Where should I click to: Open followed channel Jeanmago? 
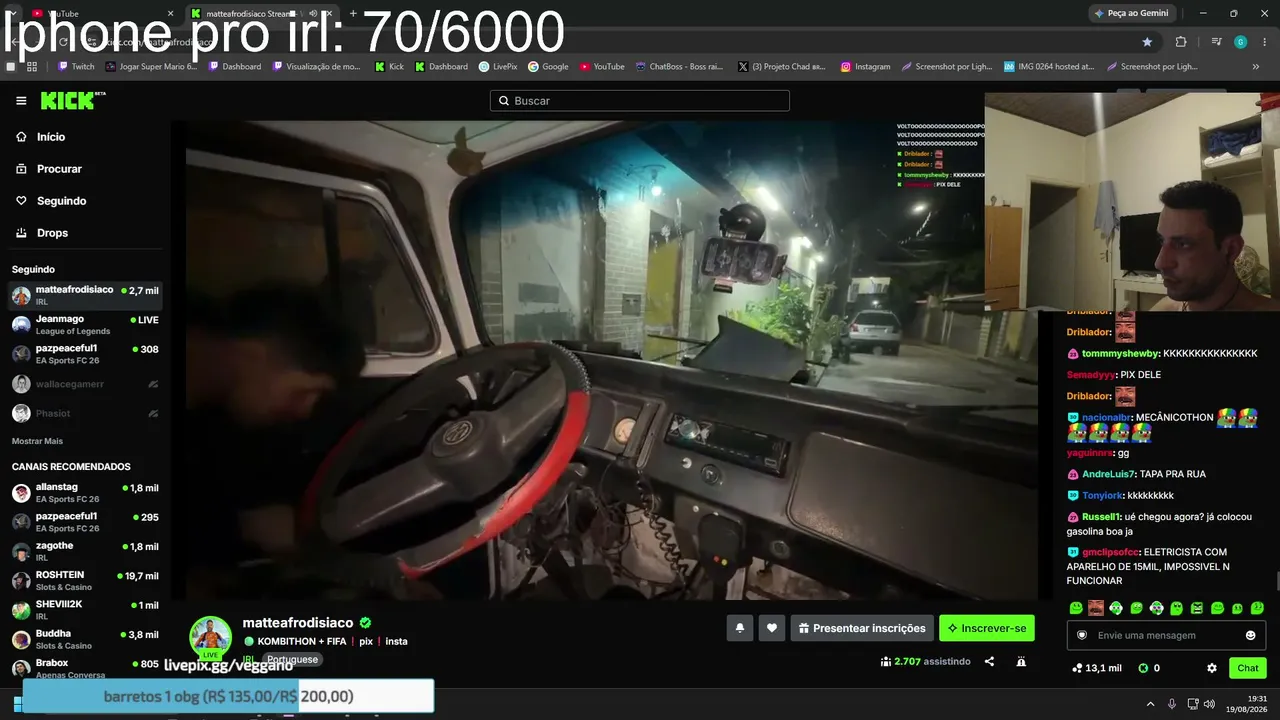click(85, 324)
